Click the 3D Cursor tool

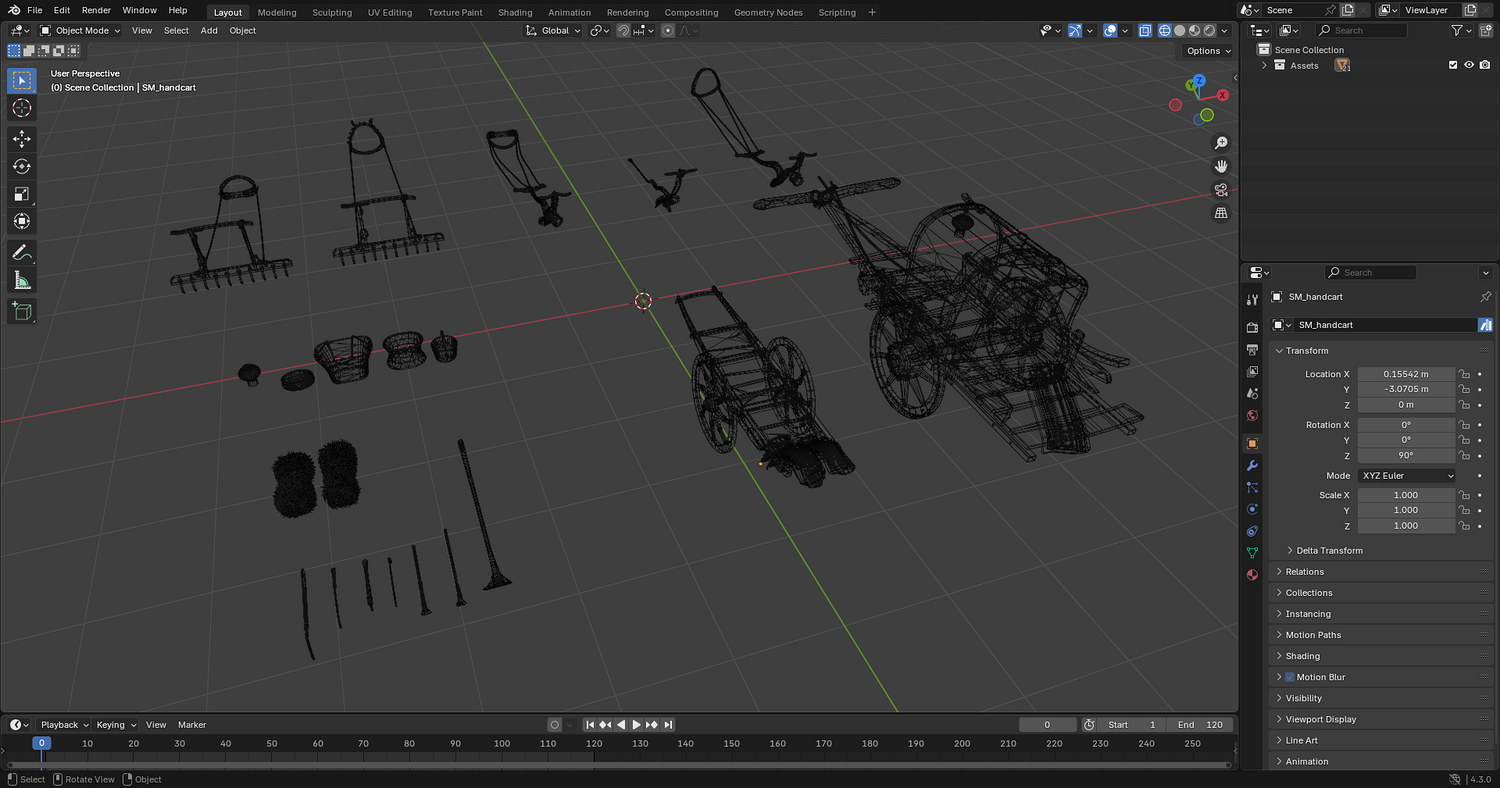(x=22, y=108)
